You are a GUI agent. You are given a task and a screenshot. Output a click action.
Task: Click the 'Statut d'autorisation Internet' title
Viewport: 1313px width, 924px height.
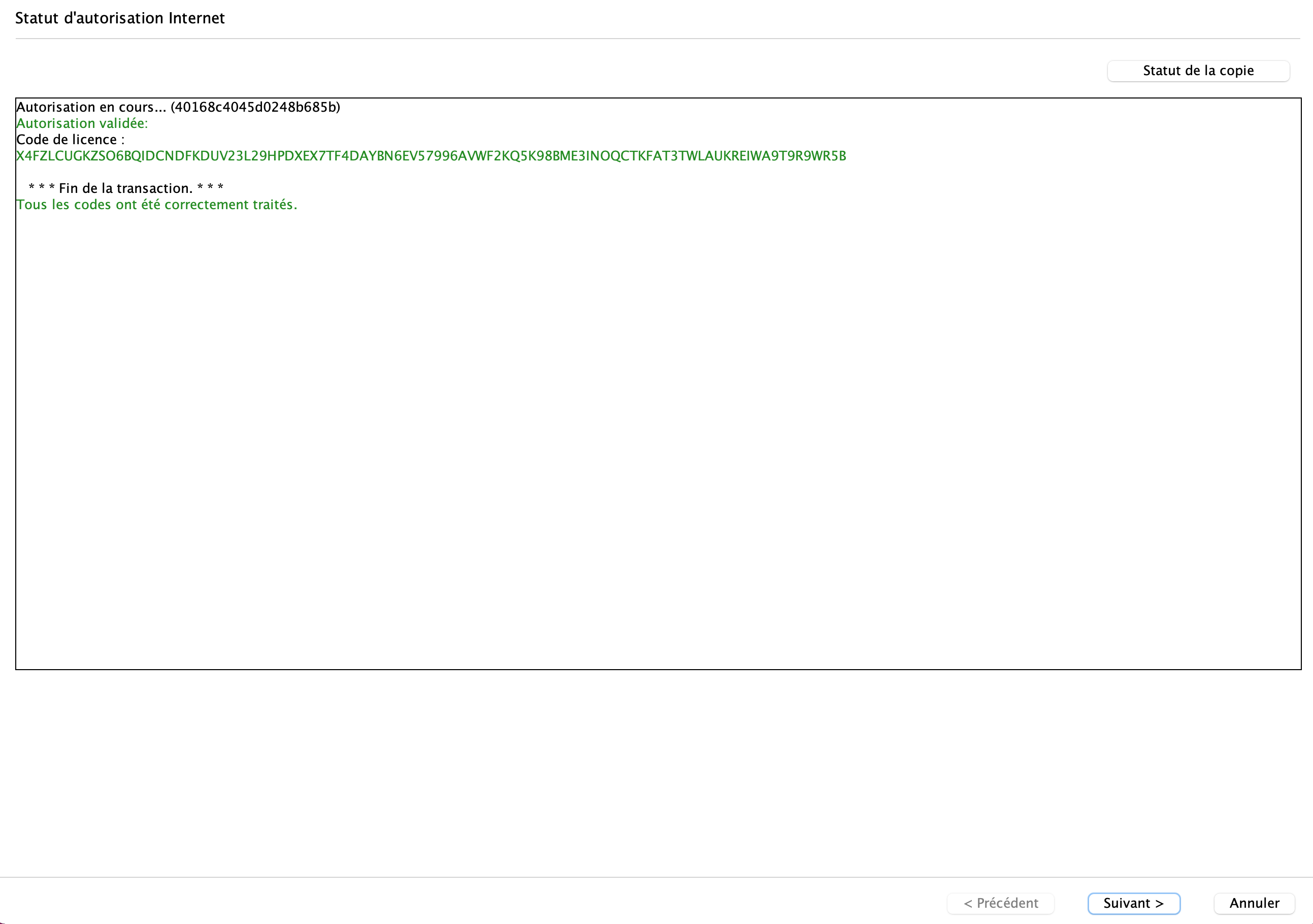pos(119,18)
